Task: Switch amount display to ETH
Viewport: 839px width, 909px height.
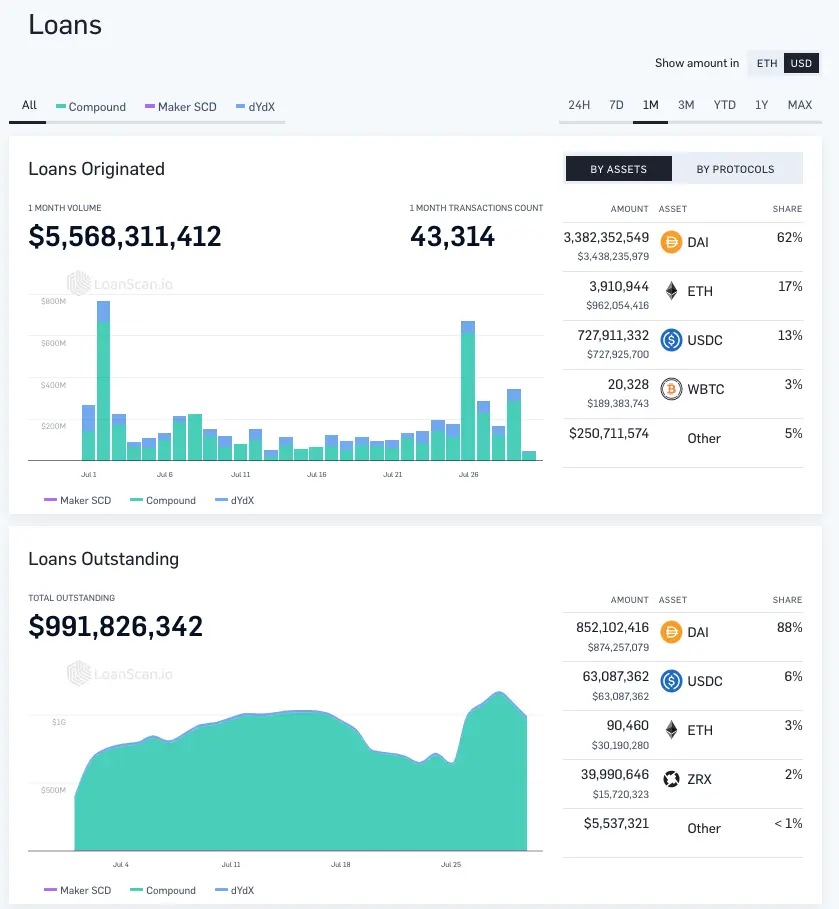Action: tap(766, 63)
